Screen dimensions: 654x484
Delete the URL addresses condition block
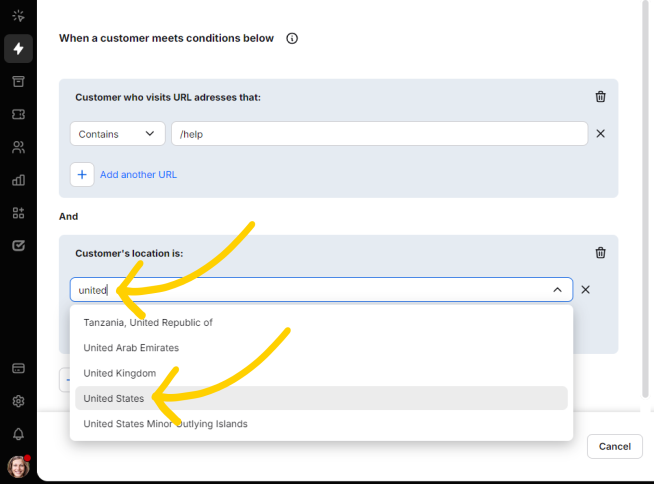click(x=600, y=97)
